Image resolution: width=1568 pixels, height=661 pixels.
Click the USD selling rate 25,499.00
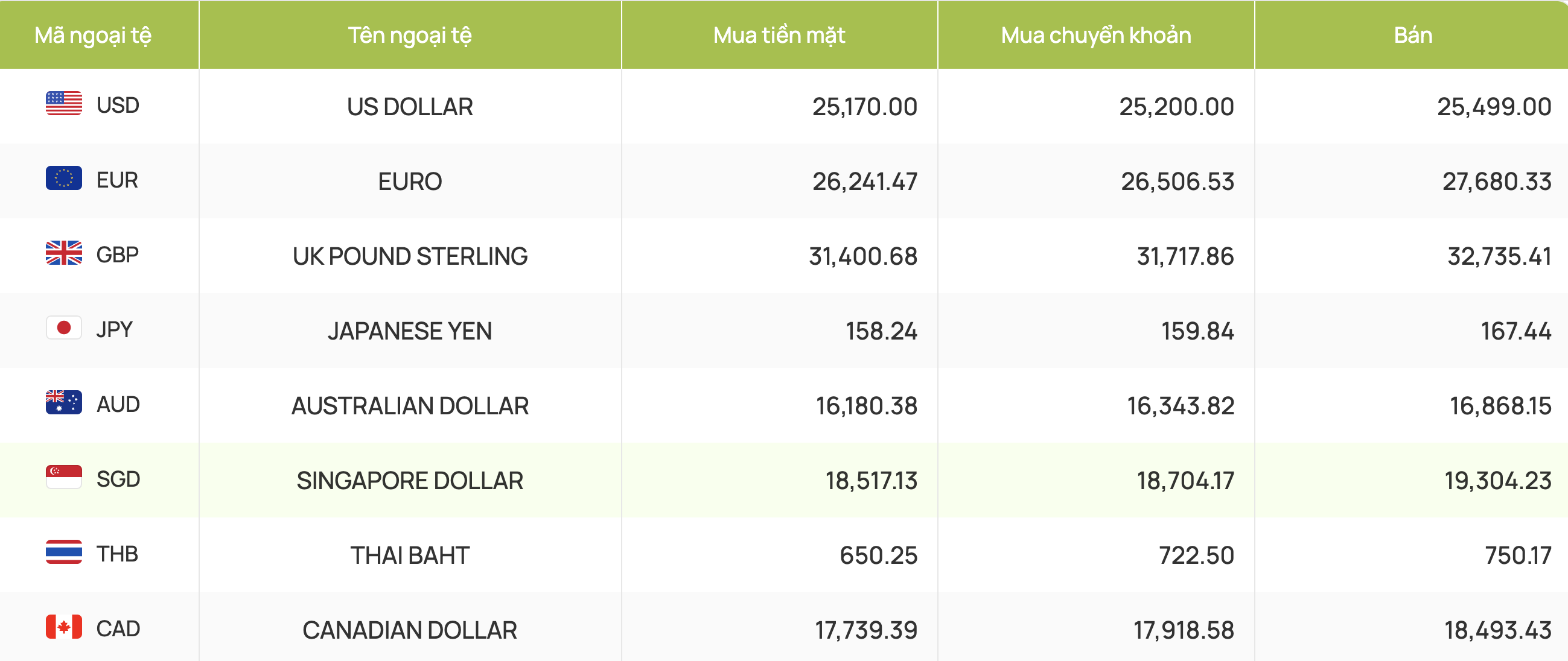[1494, 107]
